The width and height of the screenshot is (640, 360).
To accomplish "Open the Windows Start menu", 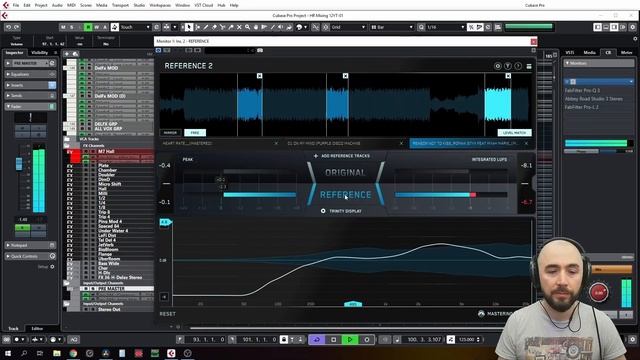I will coord(7,353).
